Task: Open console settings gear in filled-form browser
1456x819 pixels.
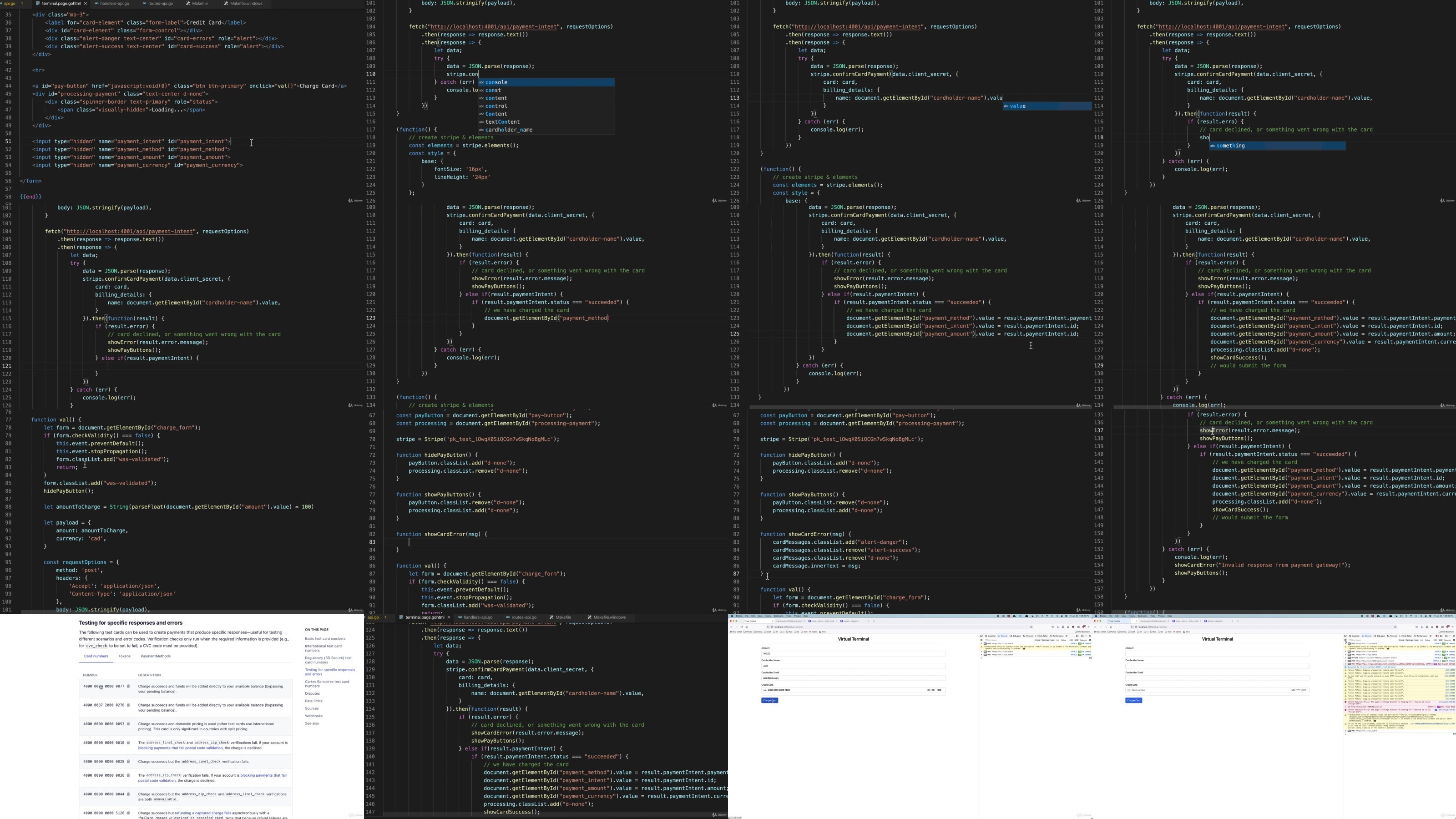Action: [x=1090, y=640]
